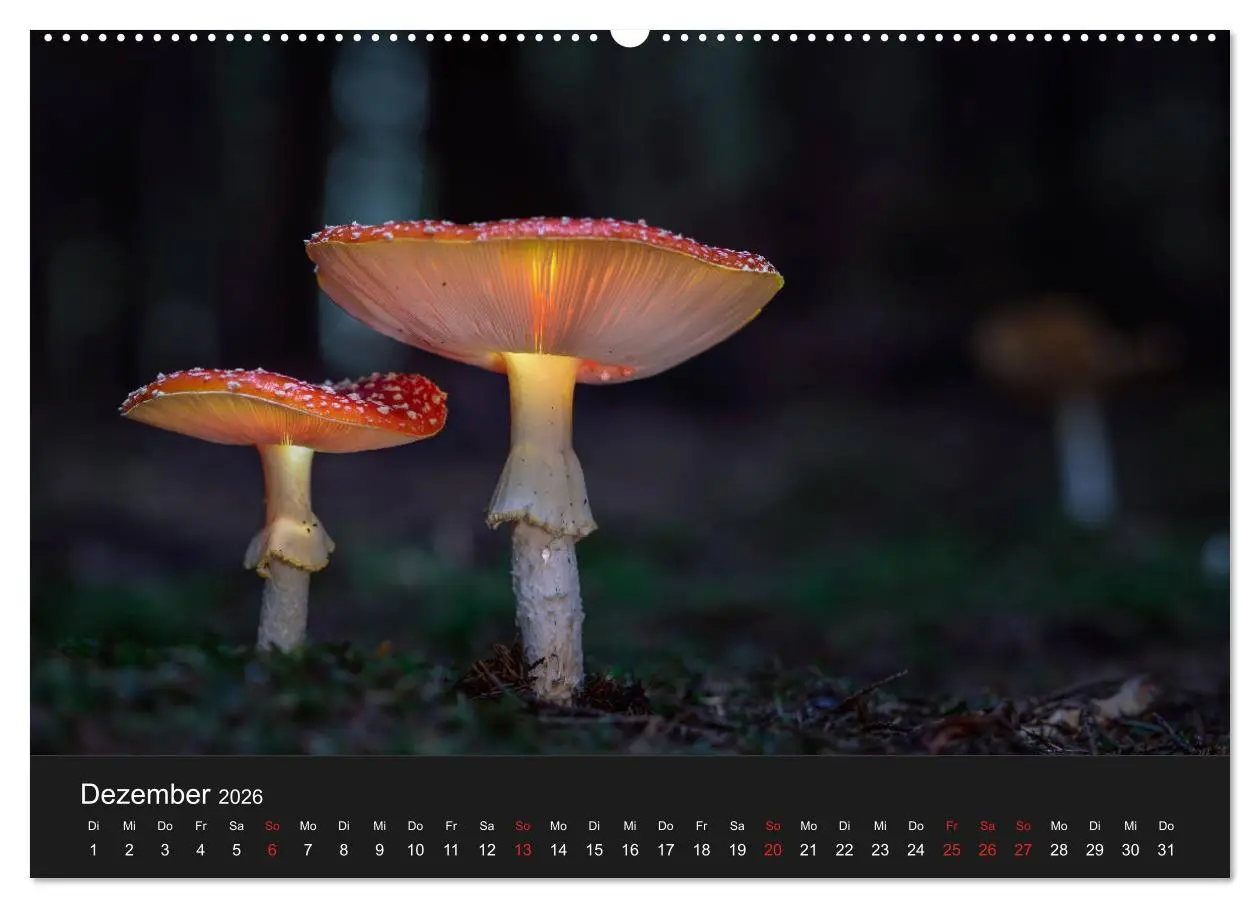1260x908 pixels.
Task: Click the red 'So' label above 13
Action: point(523,826)
